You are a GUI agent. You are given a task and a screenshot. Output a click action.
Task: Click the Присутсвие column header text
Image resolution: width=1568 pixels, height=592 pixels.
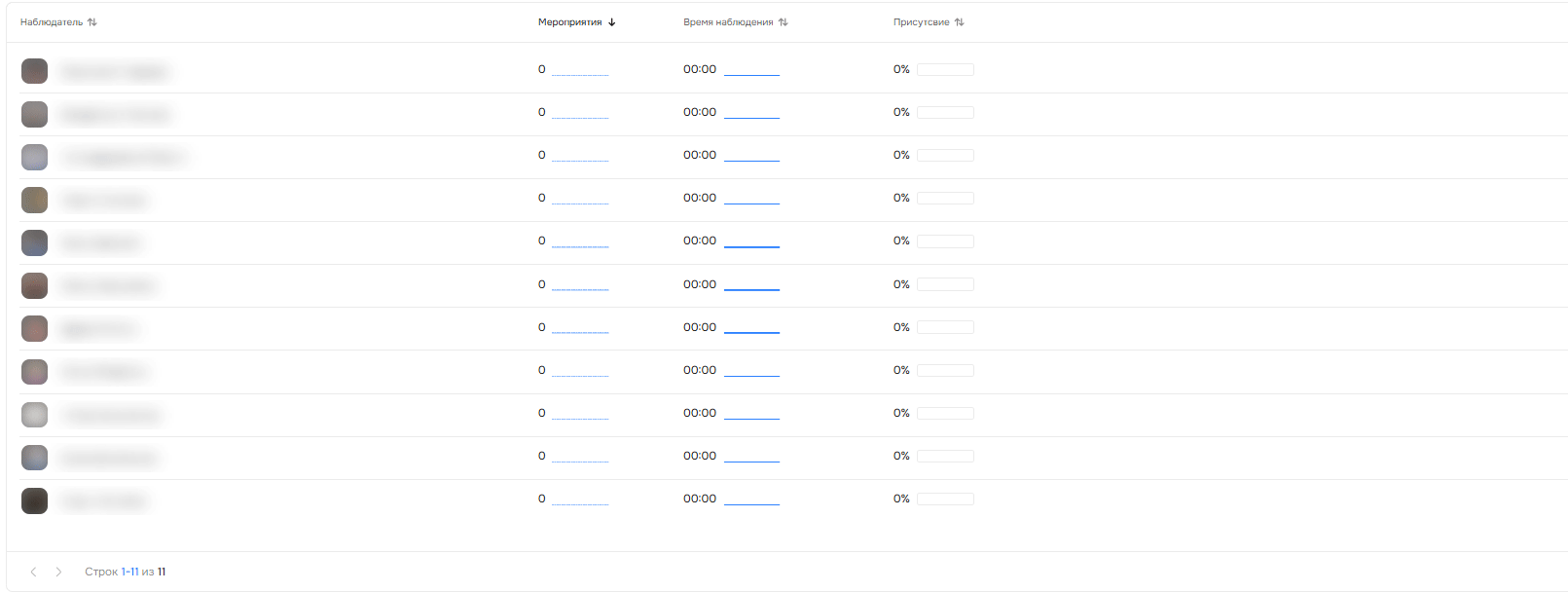921,22
